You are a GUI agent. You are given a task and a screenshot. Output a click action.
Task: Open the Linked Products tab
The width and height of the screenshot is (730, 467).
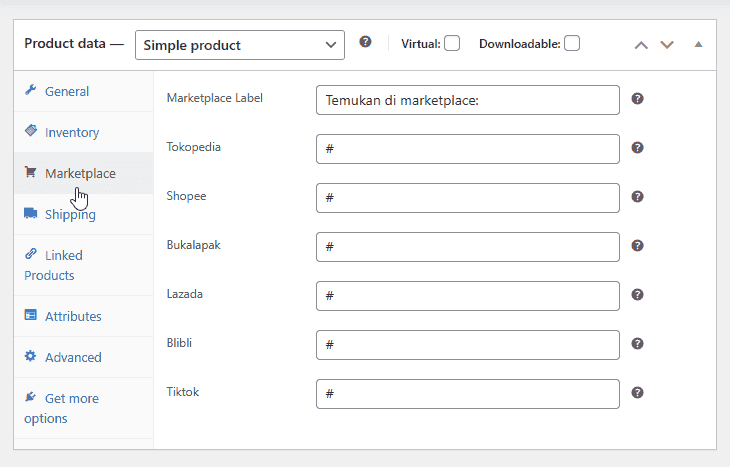pyautogui.click(x=84, y=265)
